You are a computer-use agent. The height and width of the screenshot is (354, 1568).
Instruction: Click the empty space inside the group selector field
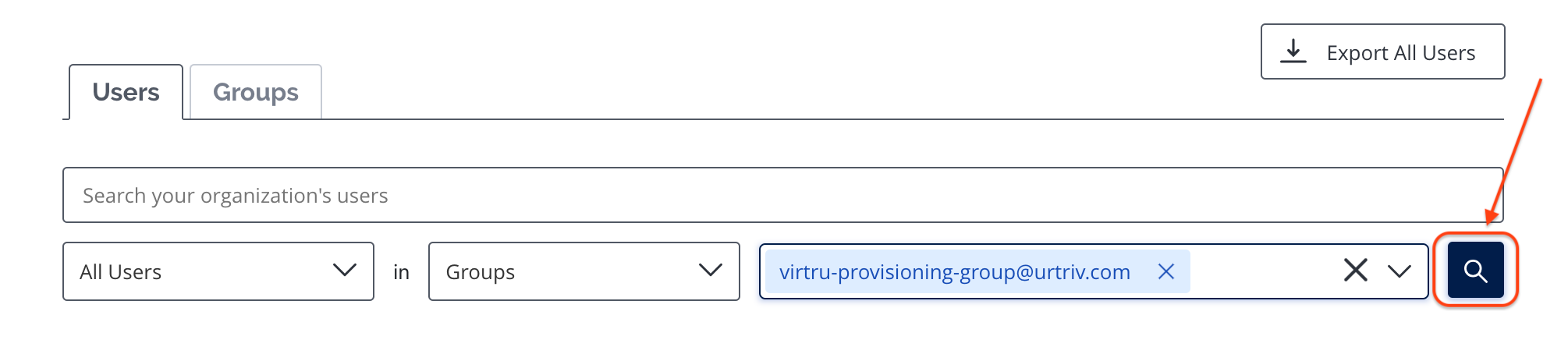coord(1264,271)
